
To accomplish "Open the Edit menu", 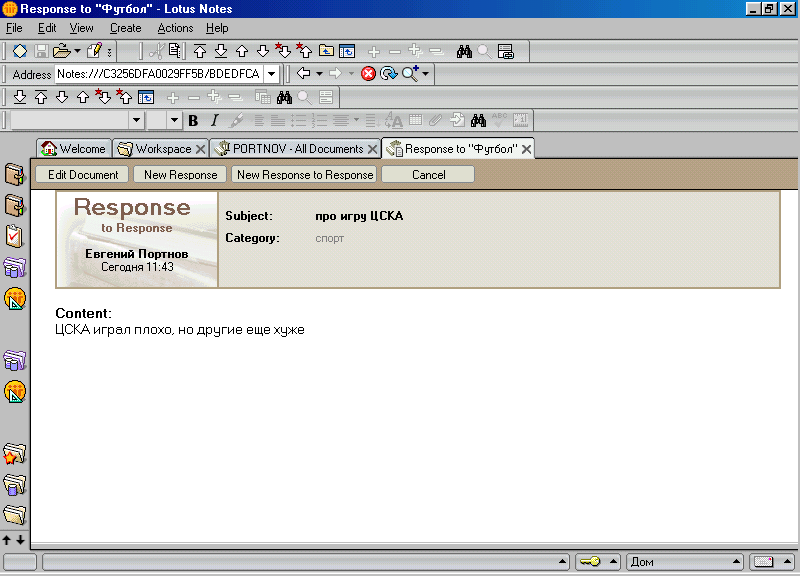I will (x=47, y=28).
